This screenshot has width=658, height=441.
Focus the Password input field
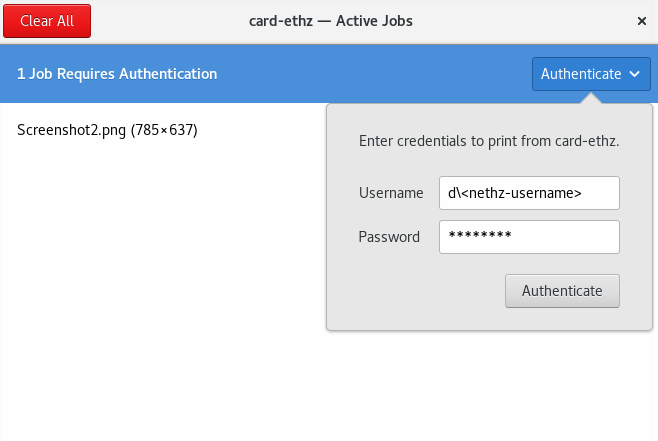pos(529,237)
